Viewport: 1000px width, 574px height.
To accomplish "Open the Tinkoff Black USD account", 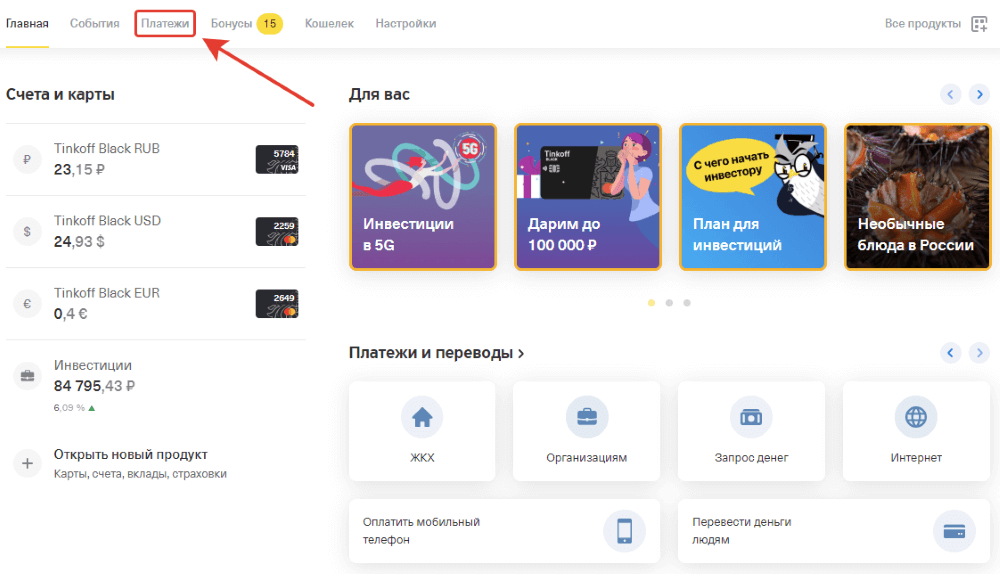I will click(x=156, y=232).
